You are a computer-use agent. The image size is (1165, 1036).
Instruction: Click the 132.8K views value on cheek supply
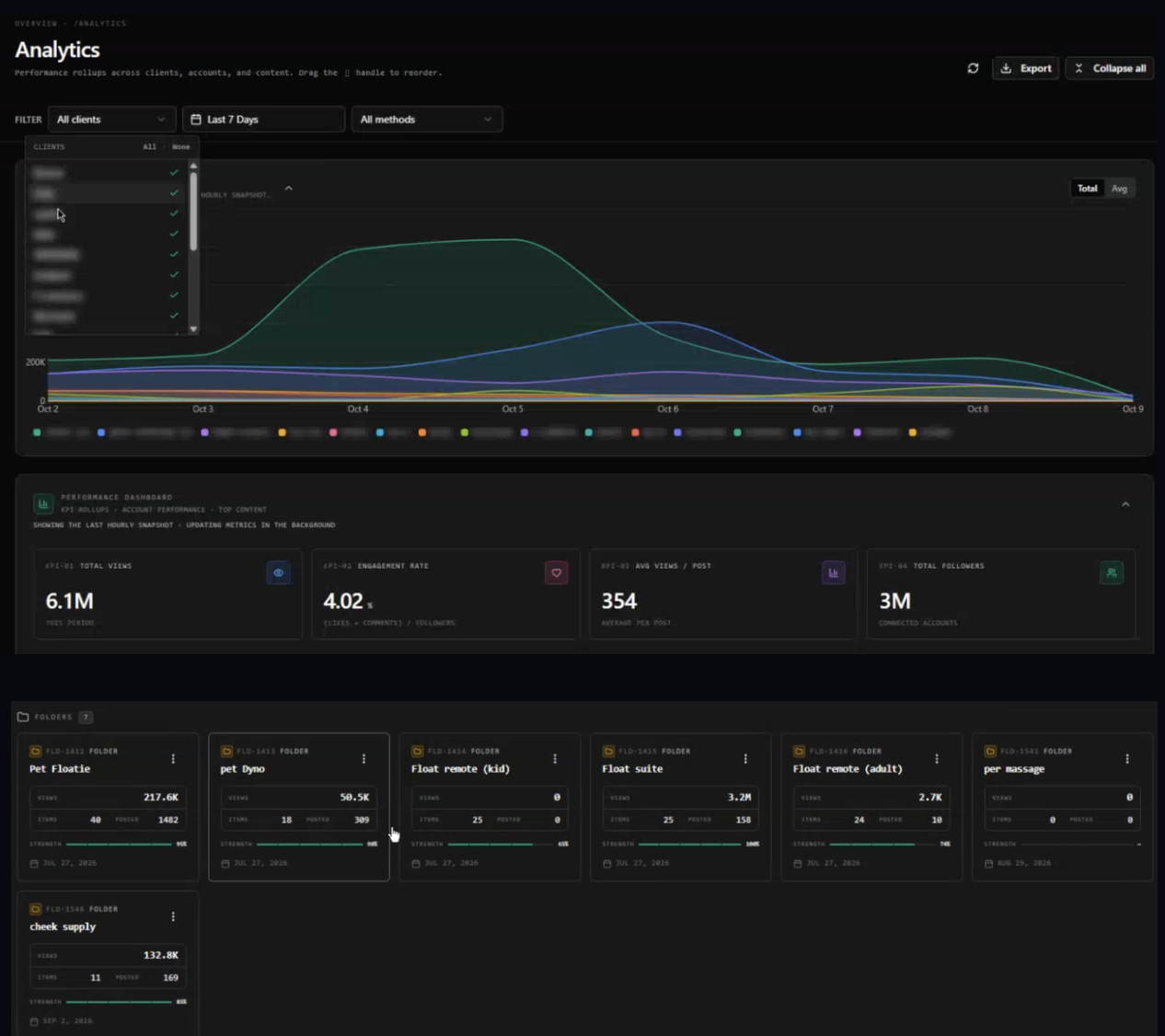(x=161, y=955)
